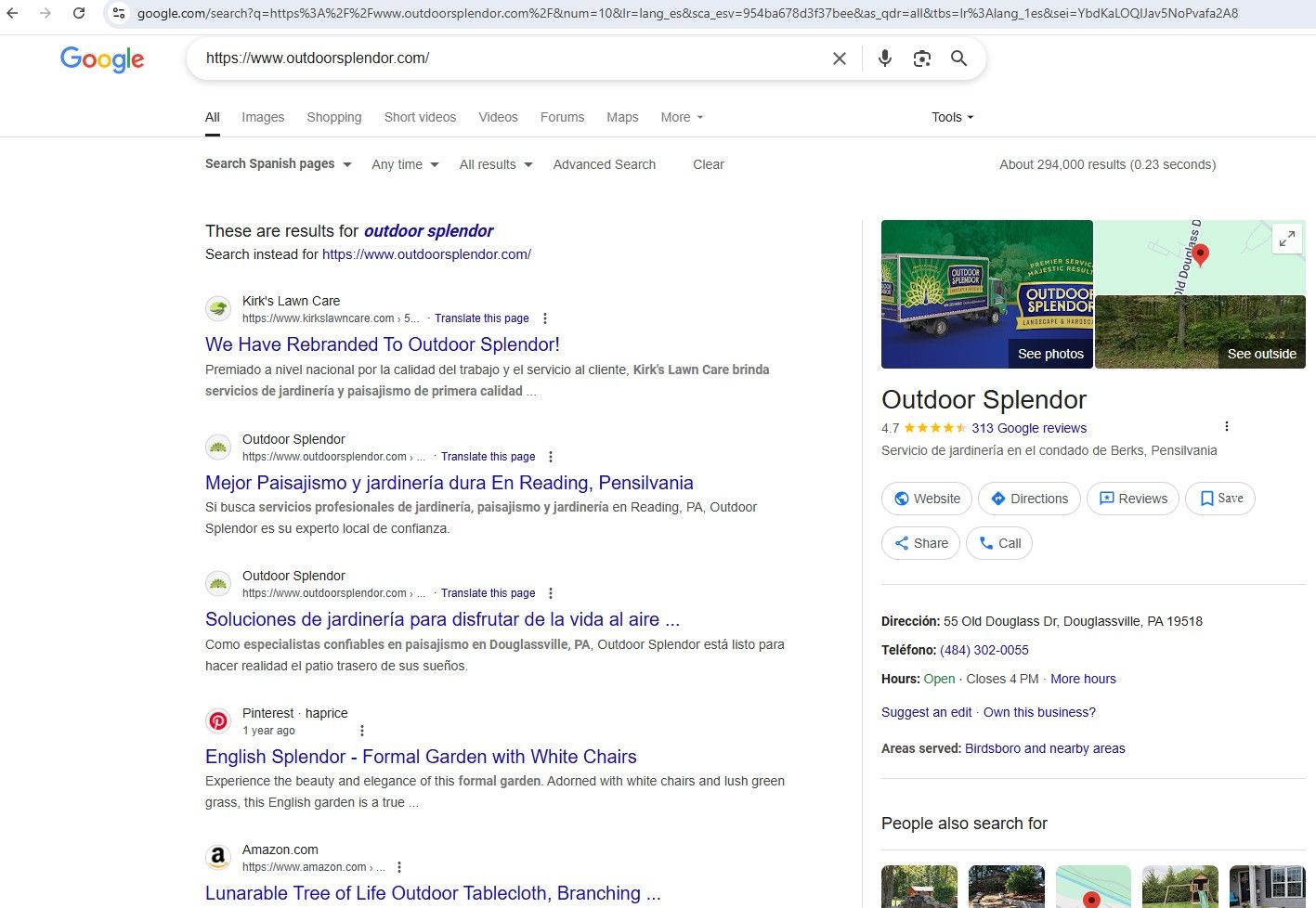Open 'Lunarable Tree of Life Outdoor Tablecloth' result
Image resolution: width=1316 pixels, height=908 pixels.
coord(433,893)
